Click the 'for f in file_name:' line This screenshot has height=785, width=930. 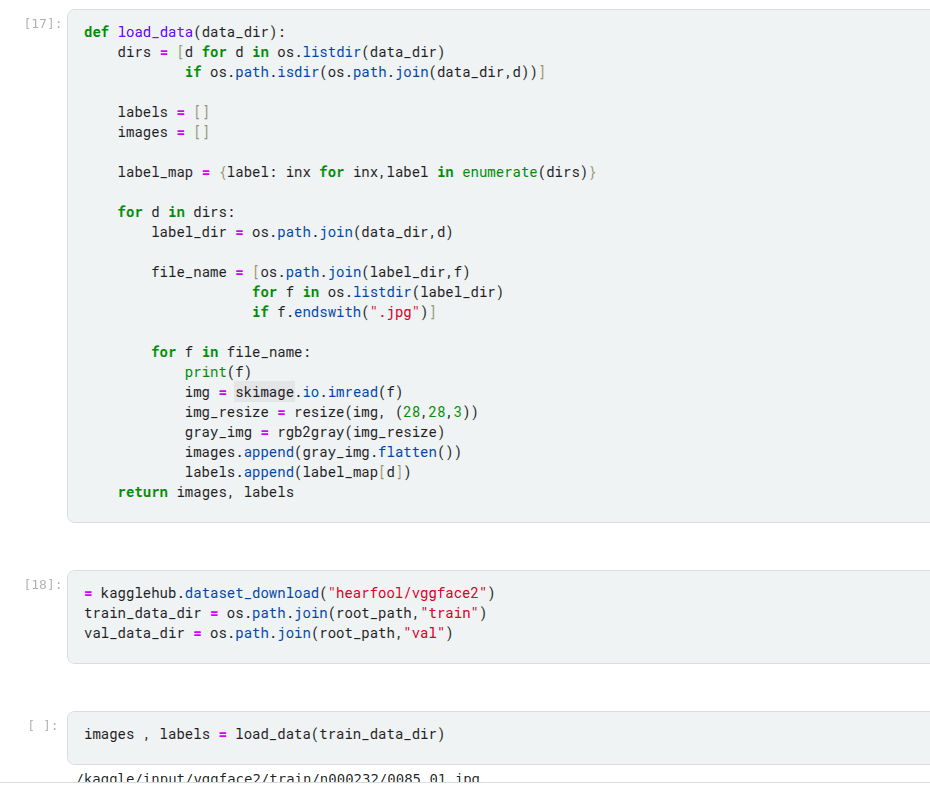pyautogui.click(x=231, y=352)
